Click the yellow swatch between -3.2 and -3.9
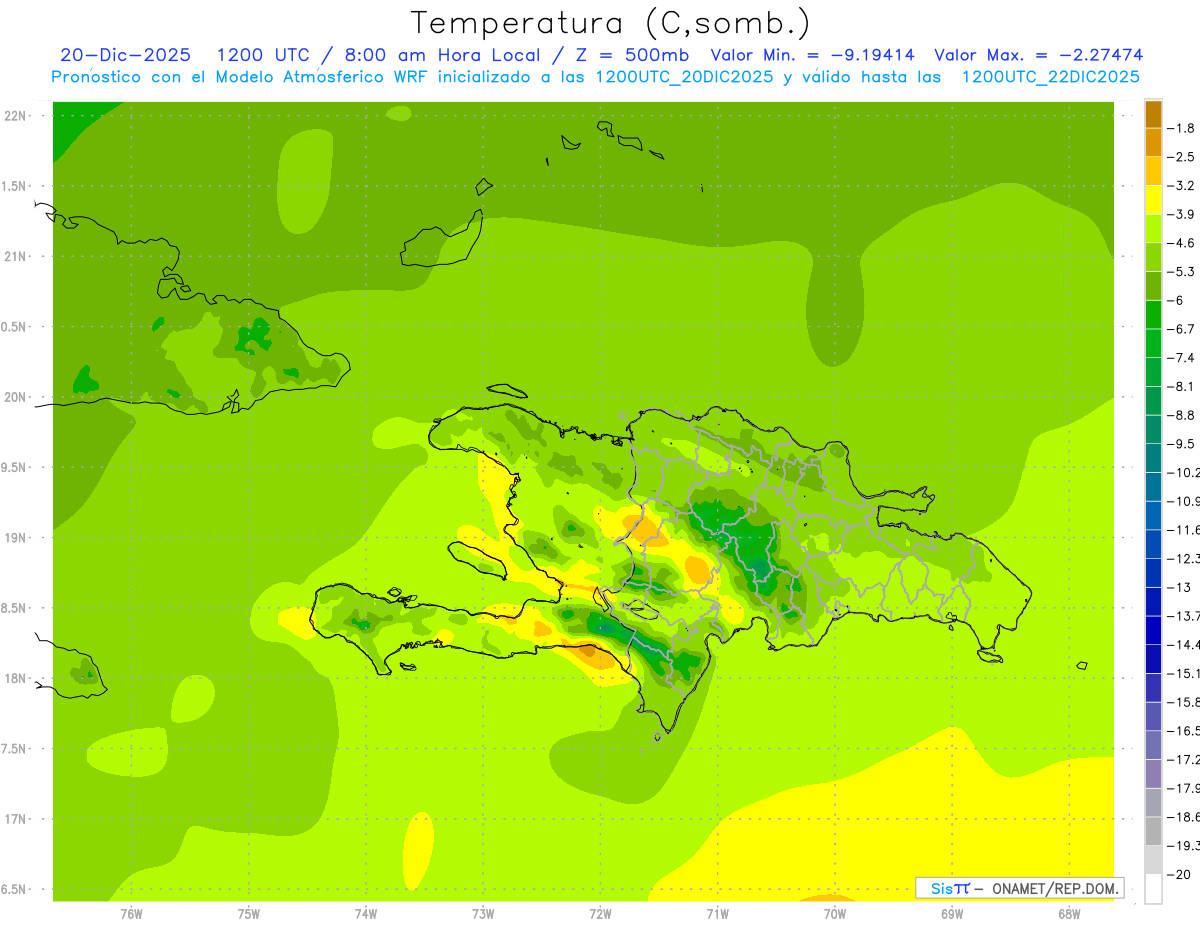1200x927 pixels. coord(1153,200)
